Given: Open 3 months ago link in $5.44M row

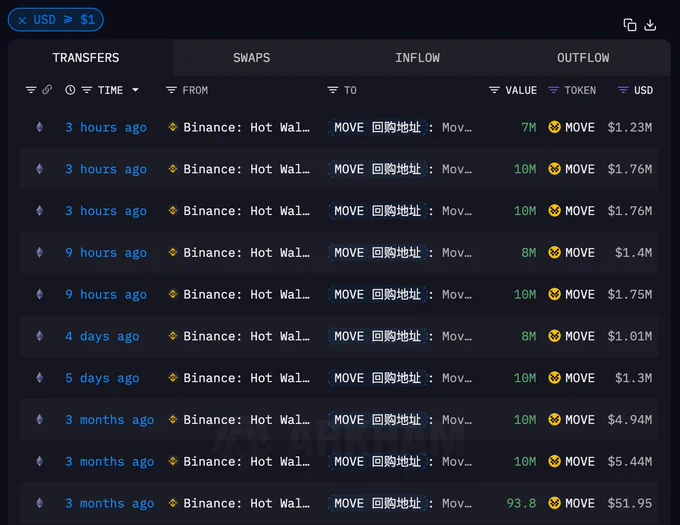Looking at the screenshot, I should coord(110,462).
